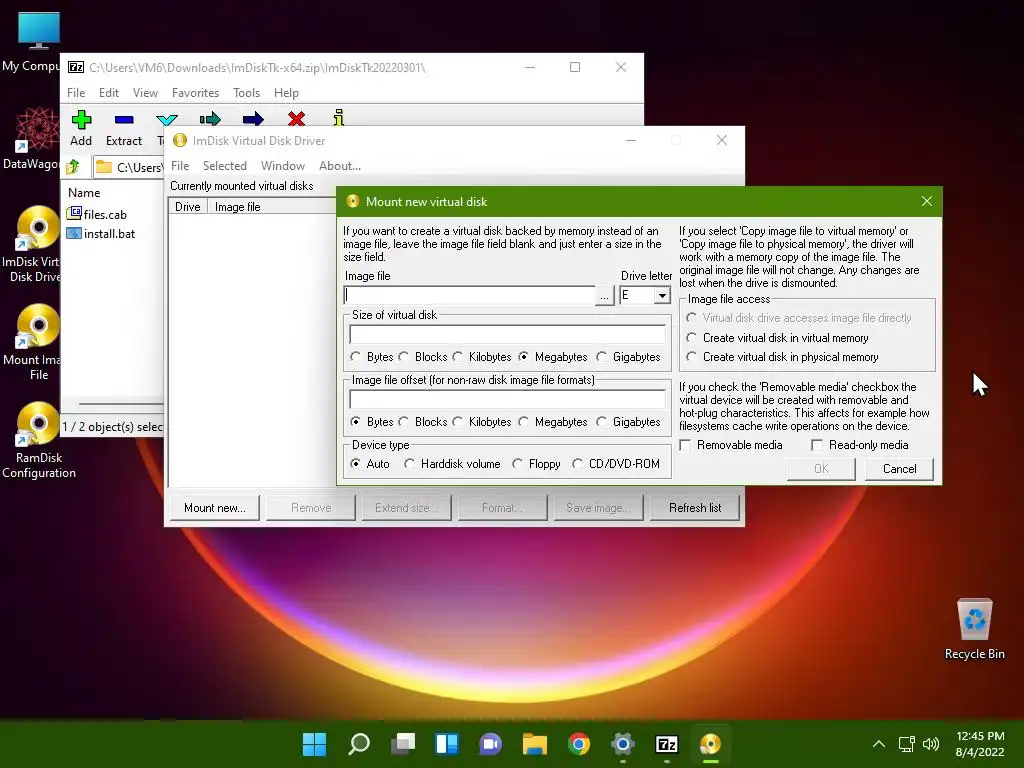Image resolution: width=1024 pixels, height=768 pixels.
Task: Open the Drive letter dropdown
Action: click(662, 295)
